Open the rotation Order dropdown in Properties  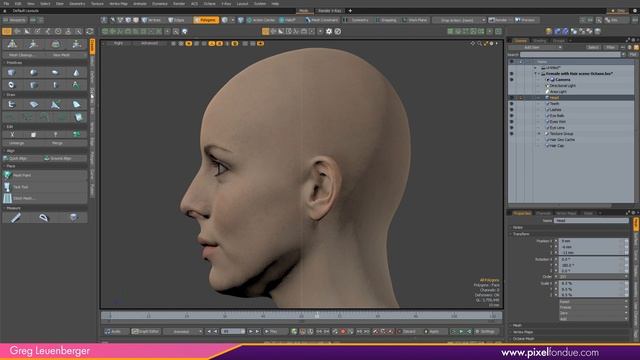click(593, 277)
